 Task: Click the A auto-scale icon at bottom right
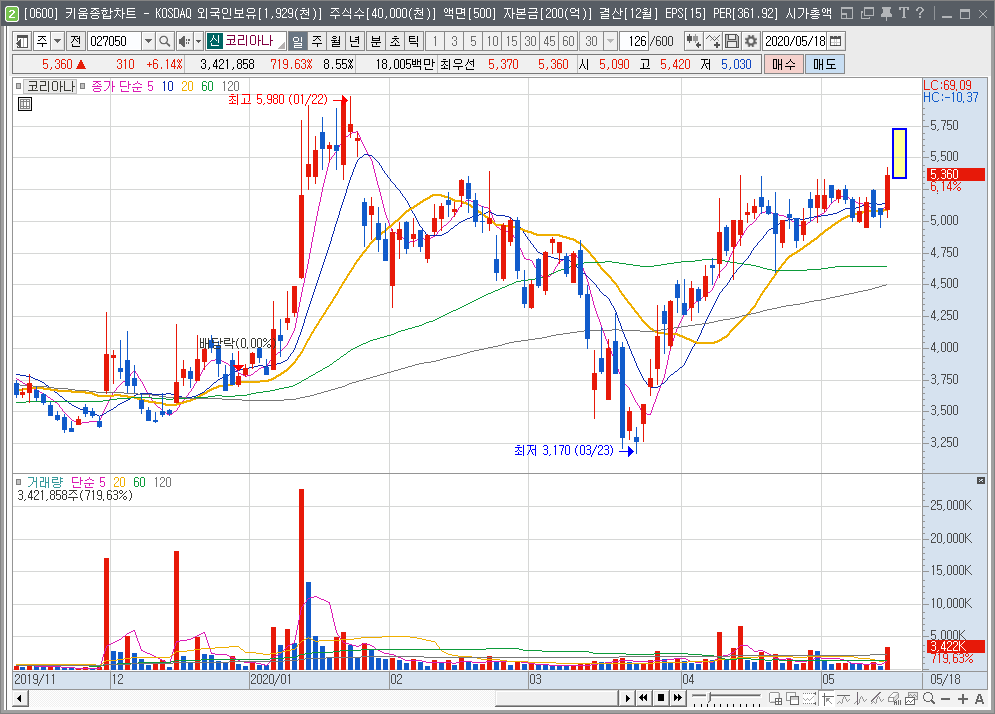(x=979, y=699)
